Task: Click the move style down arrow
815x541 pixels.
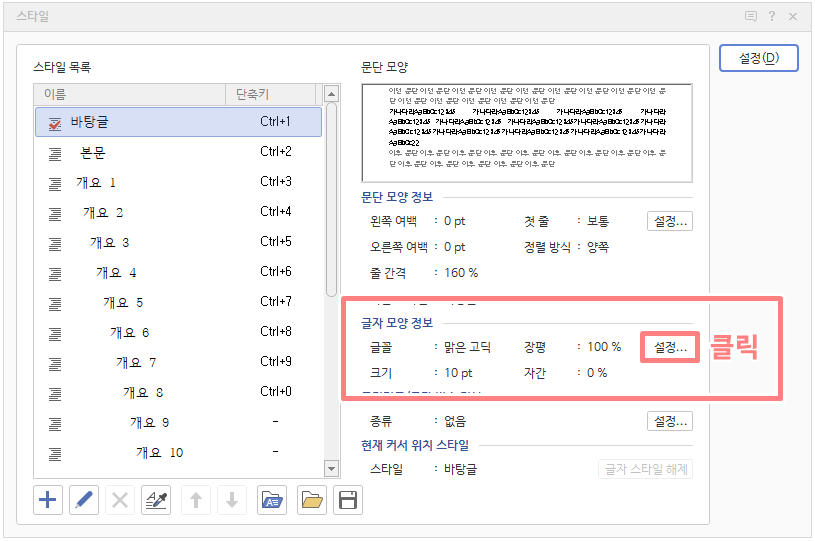Action: [232, 500]
